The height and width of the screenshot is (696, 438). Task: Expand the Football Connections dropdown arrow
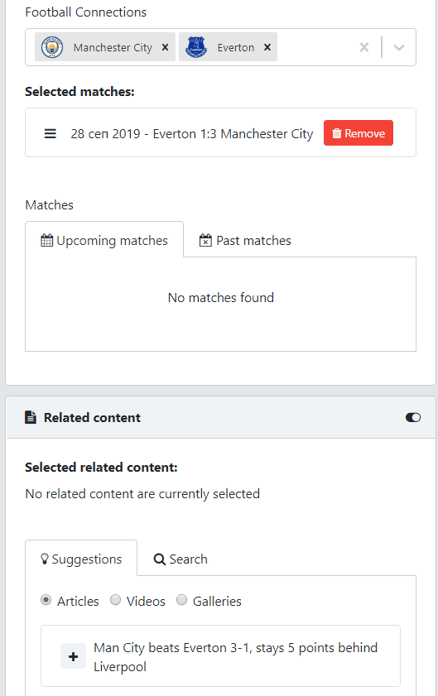coord(399,47)
